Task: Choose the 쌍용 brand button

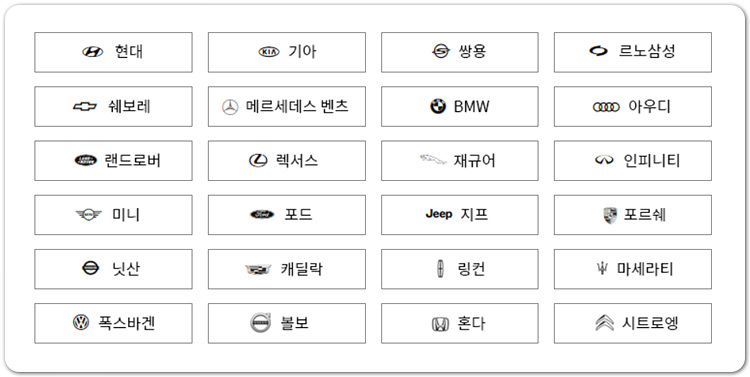Action: [460, 52]
